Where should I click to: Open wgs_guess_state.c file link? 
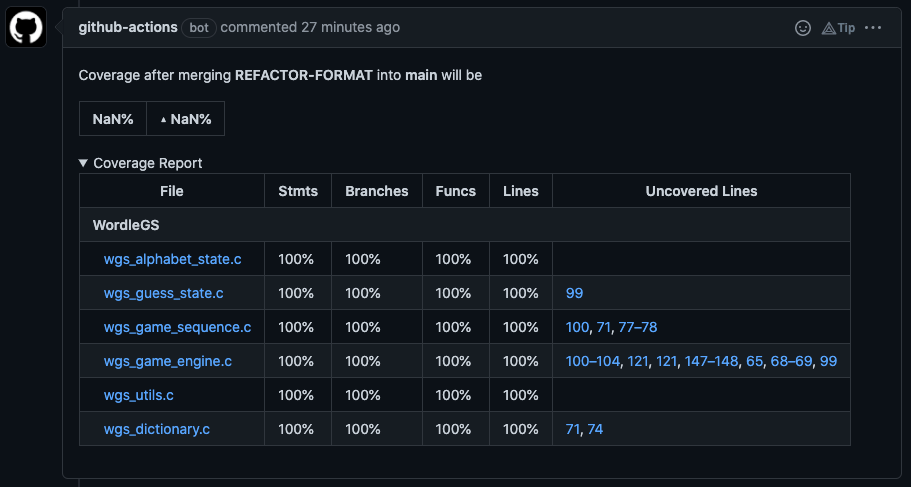click(x=163, y=293)
